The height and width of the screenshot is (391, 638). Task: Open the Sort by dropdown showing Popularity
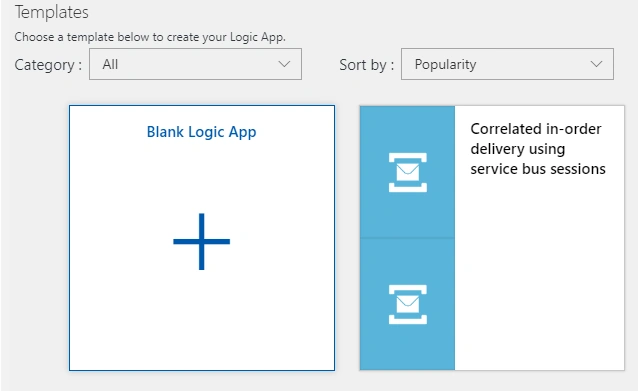pyautogui.click(x=507, y=64)
